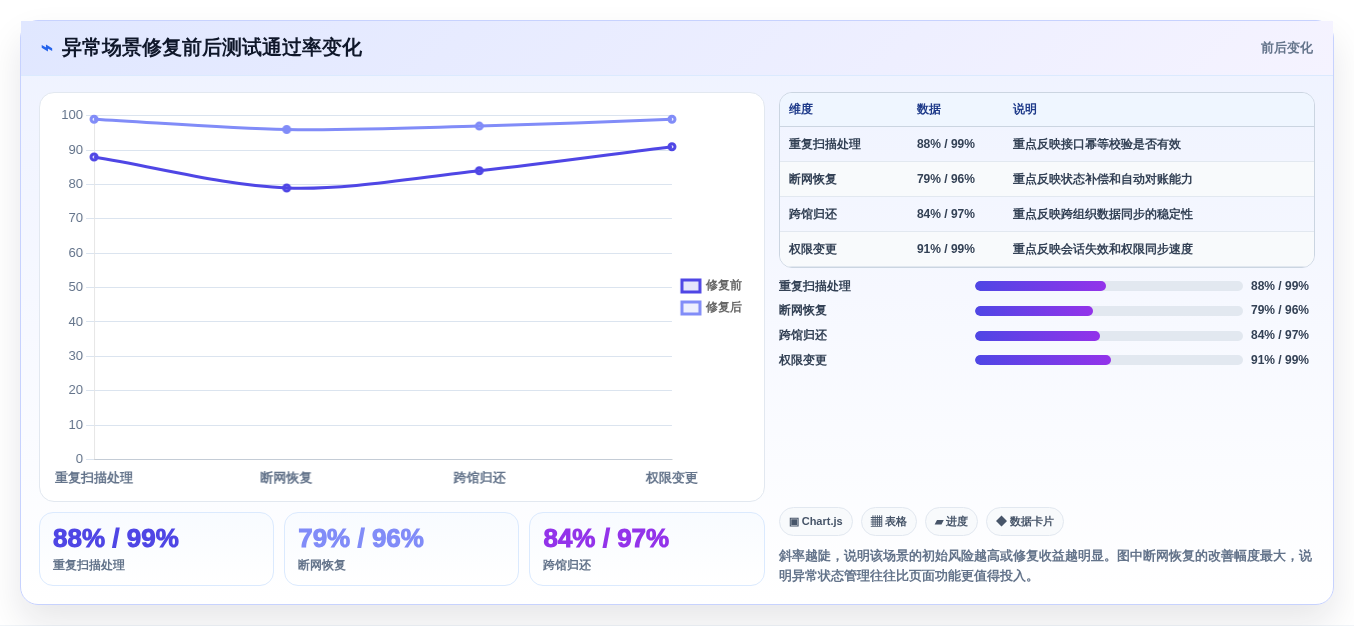
Task: Click y-axis tick label 50
Action: point(76,287)
